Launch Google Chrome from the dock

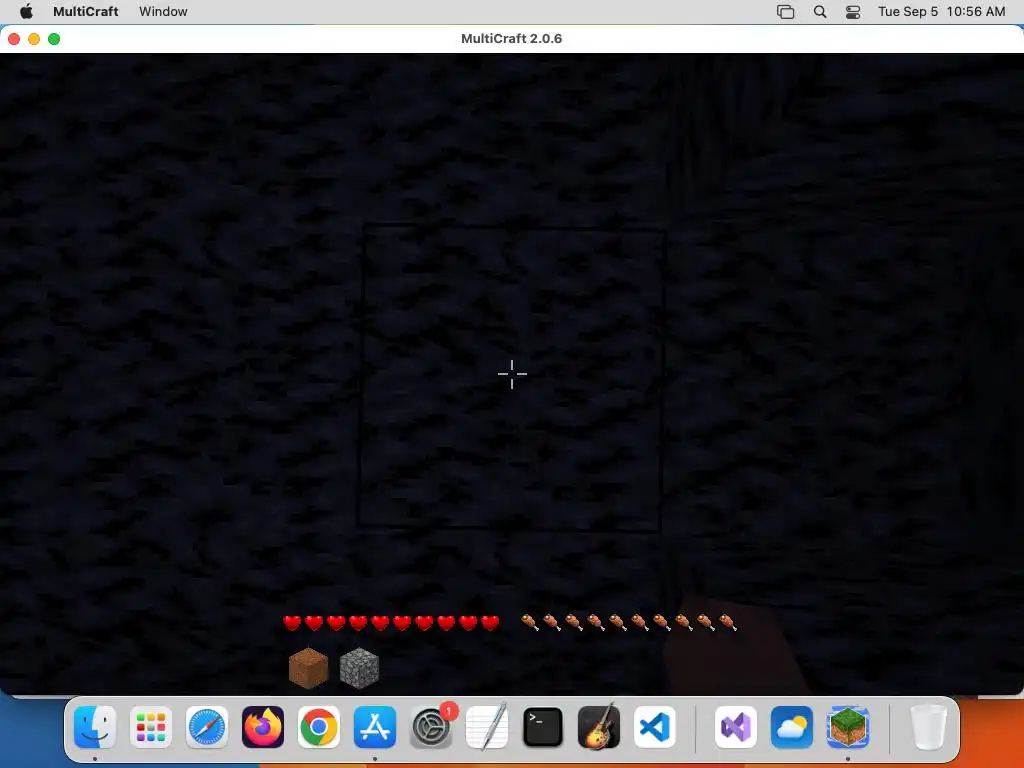pos(319,727)
